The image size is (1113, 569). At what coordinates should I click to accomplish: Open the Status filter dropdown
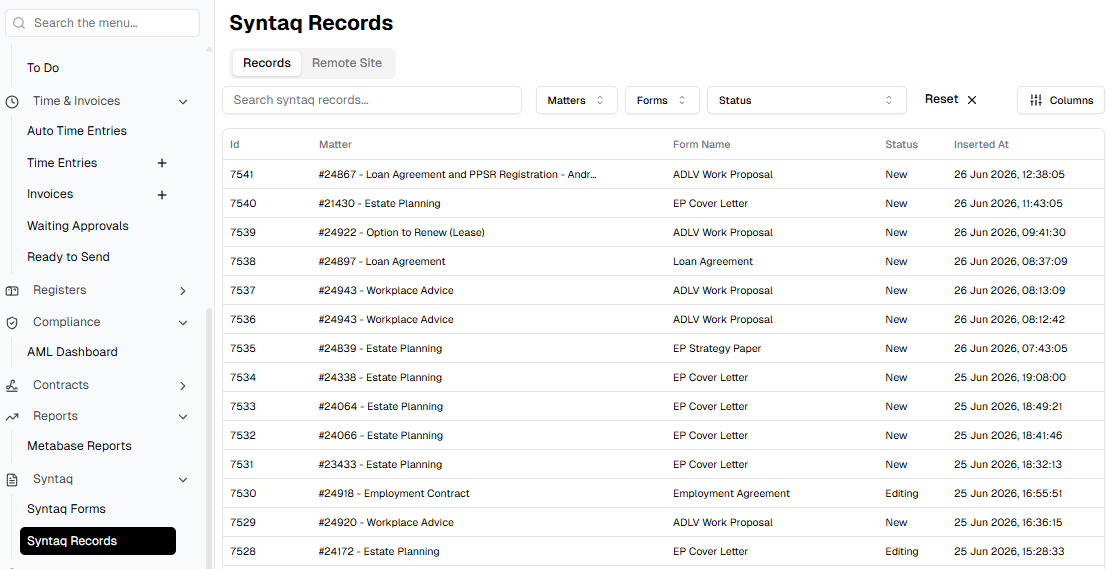[806, 100]
